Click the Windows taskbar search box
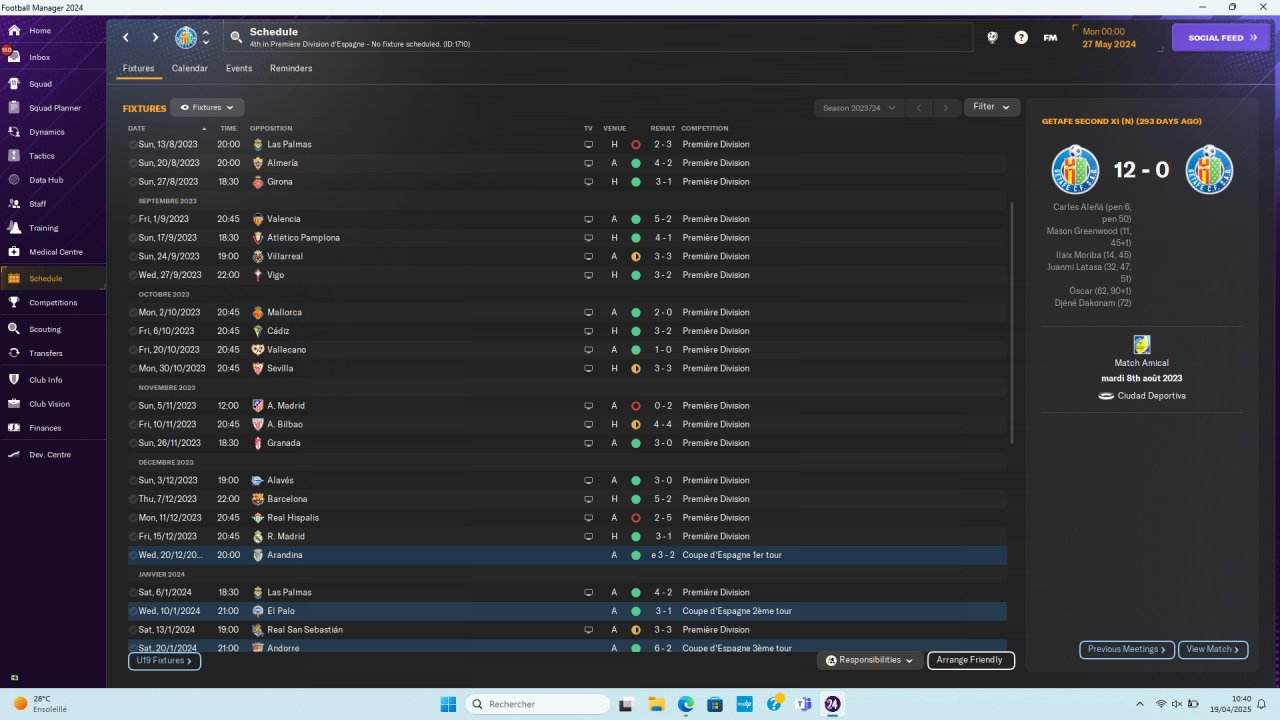The width and height of the screenshot is (1280, 720). pos(538,704)
